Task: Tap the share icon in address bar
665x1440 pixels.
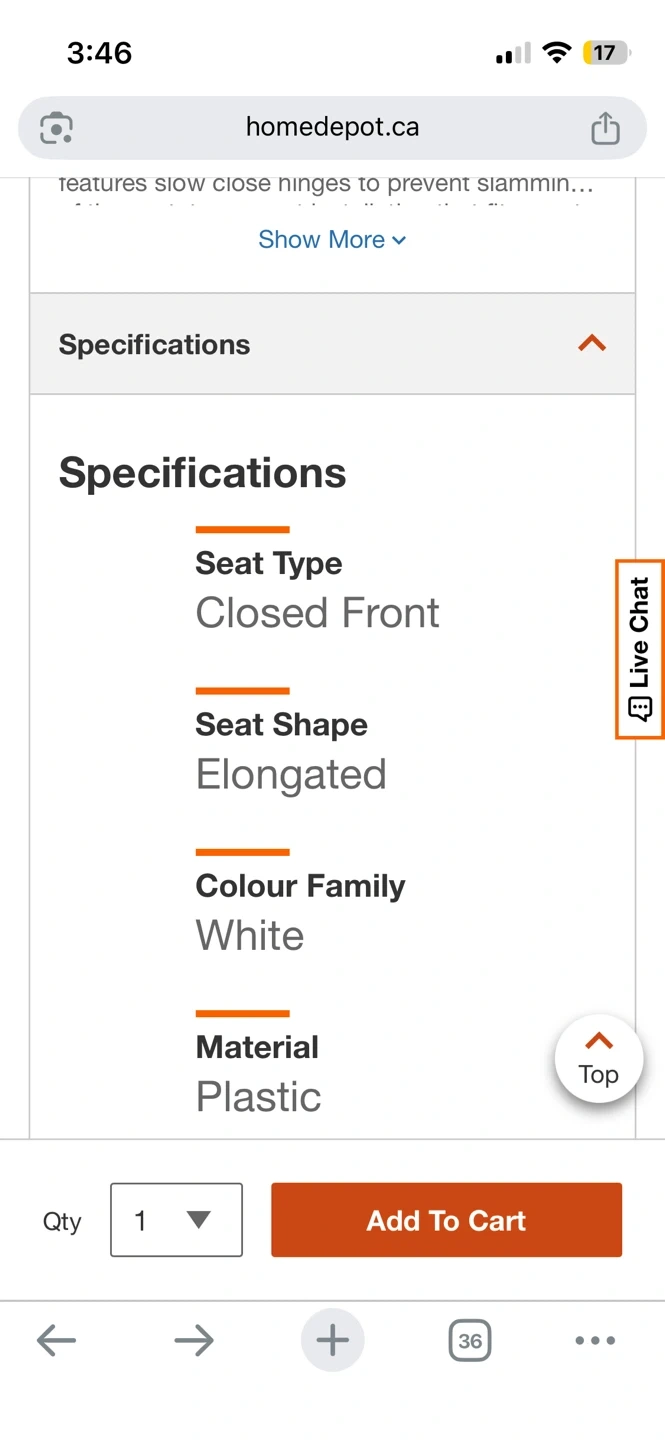Action: click(x=605, y=129)
